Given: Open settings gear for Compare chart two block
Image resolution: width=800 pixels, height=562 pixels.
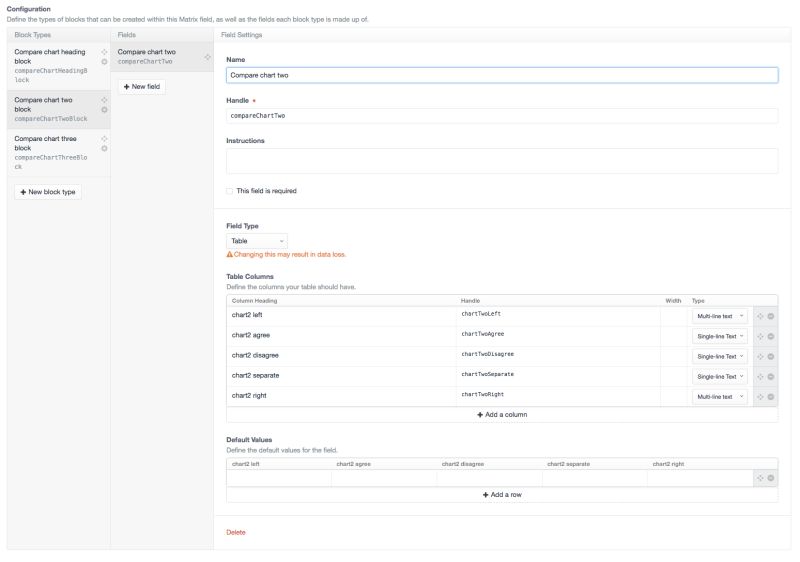Looking at the screenshot, I should (104, 110).
